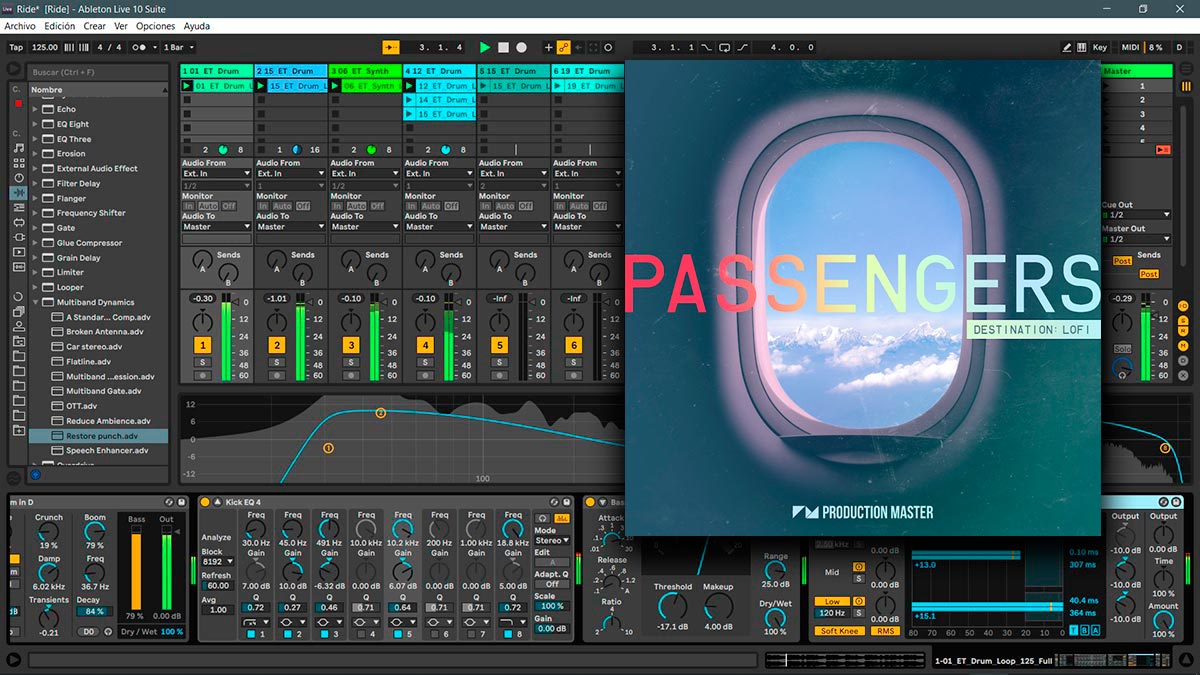Open the EQ Block 8192 dropdown

(x=218, y=563)
